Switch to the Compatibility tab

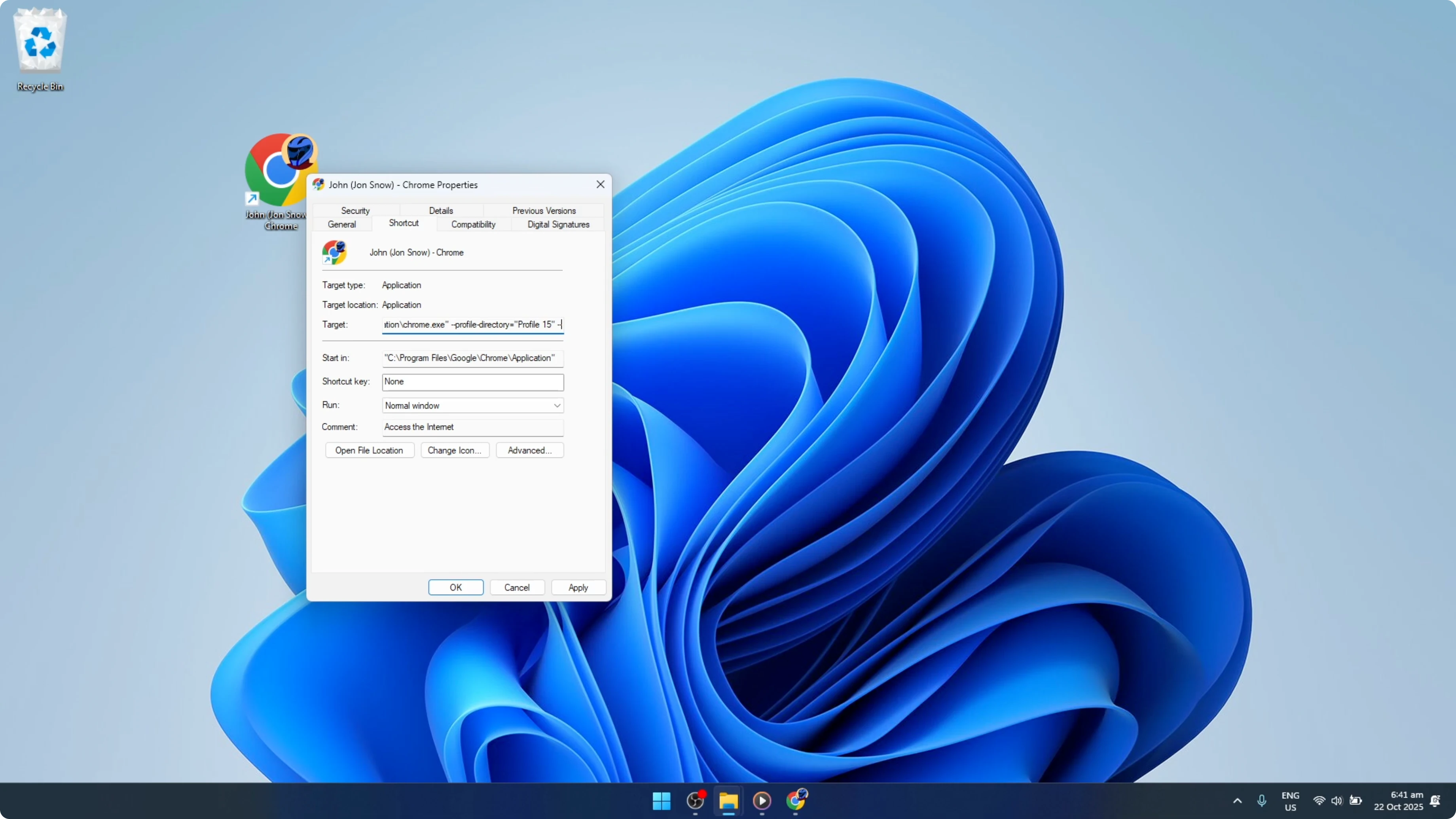point(473,224)
